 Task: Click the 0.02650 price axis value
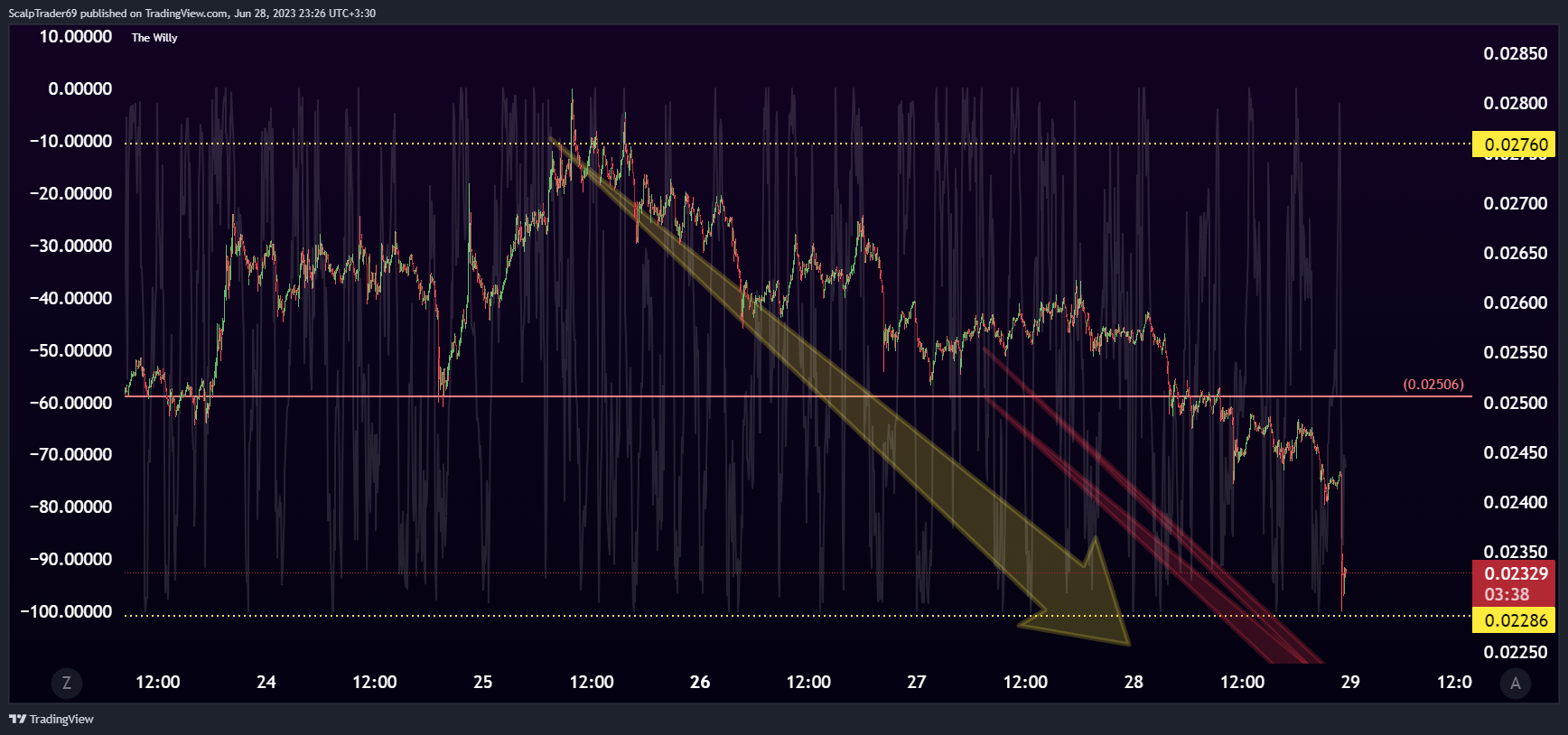click(1515, 253)
